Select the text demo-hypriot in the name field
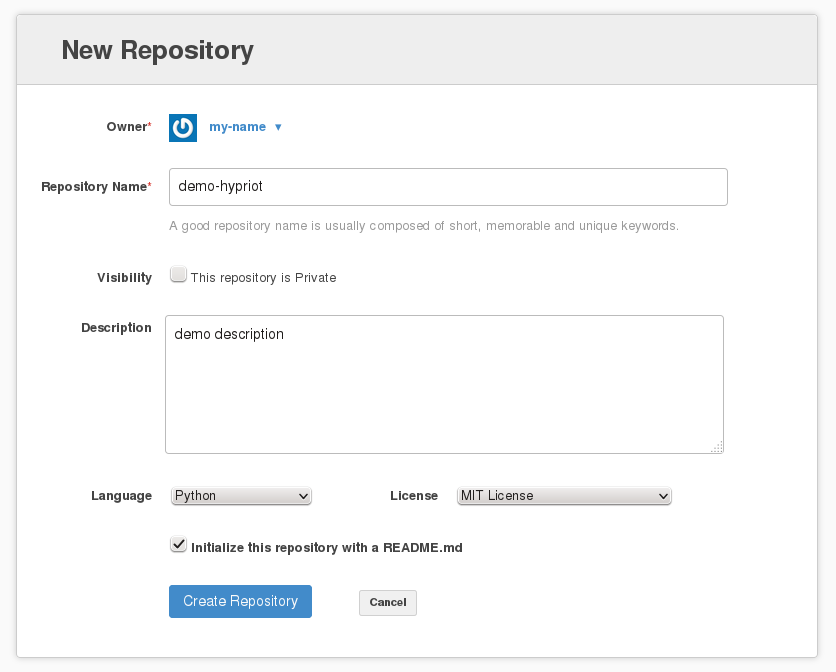Image resolution: width=836 pixels, height=672 pixels. (219, 186)
